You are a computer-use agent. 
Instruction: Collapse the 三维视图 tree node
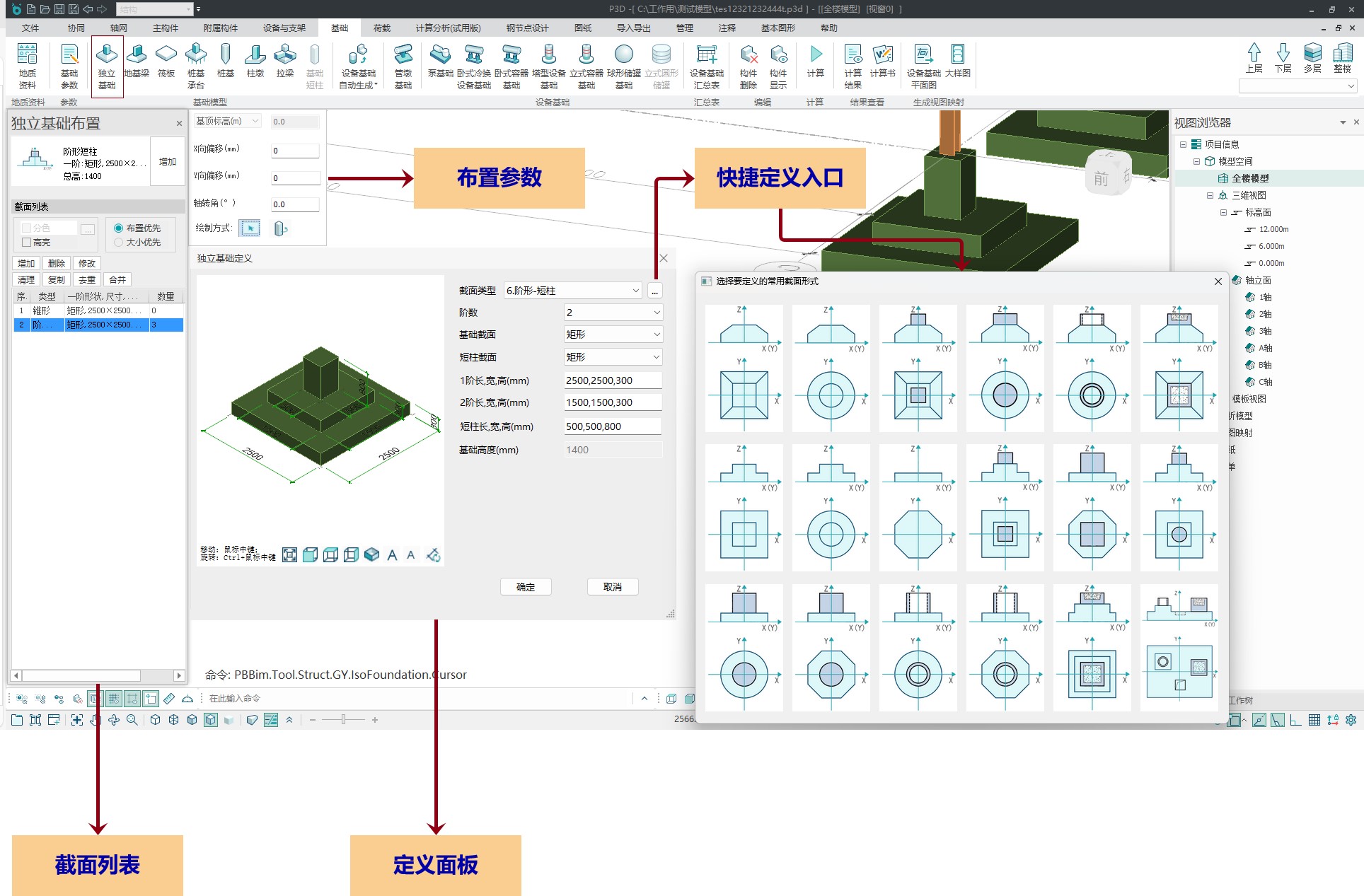[1210, 195]
